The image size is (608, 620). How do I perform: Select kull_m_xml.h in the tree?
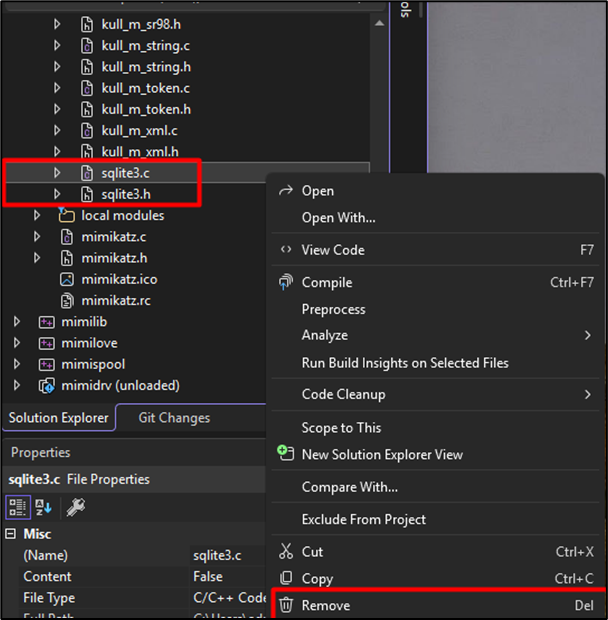140,152
